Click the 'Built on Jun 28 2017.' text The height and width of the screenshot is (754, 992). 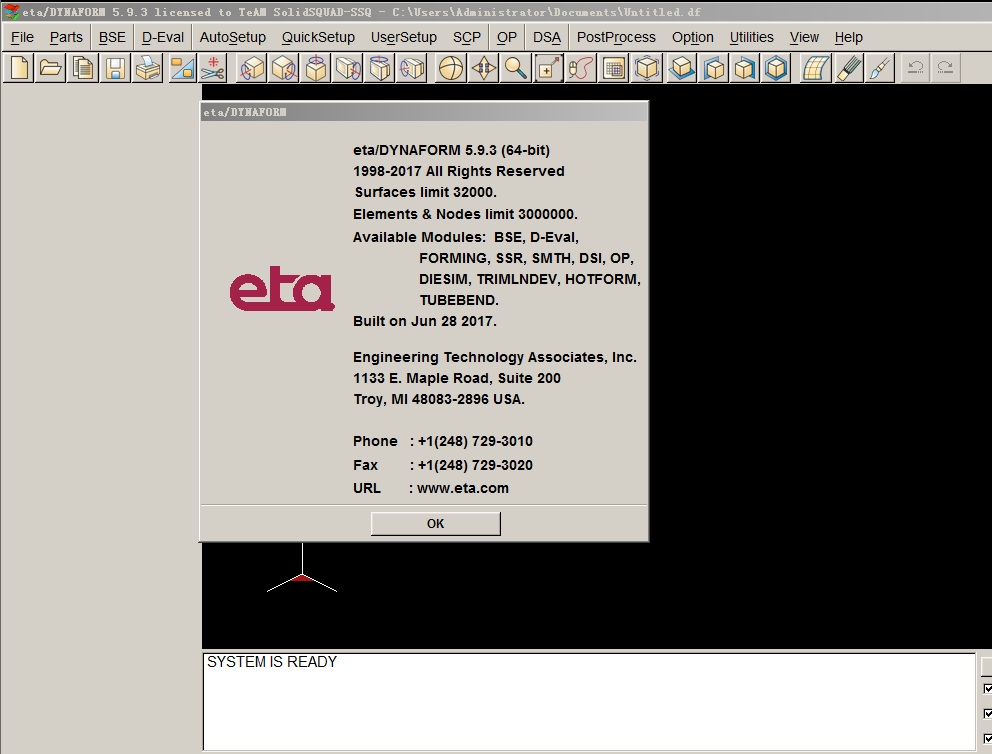(425, 321)
